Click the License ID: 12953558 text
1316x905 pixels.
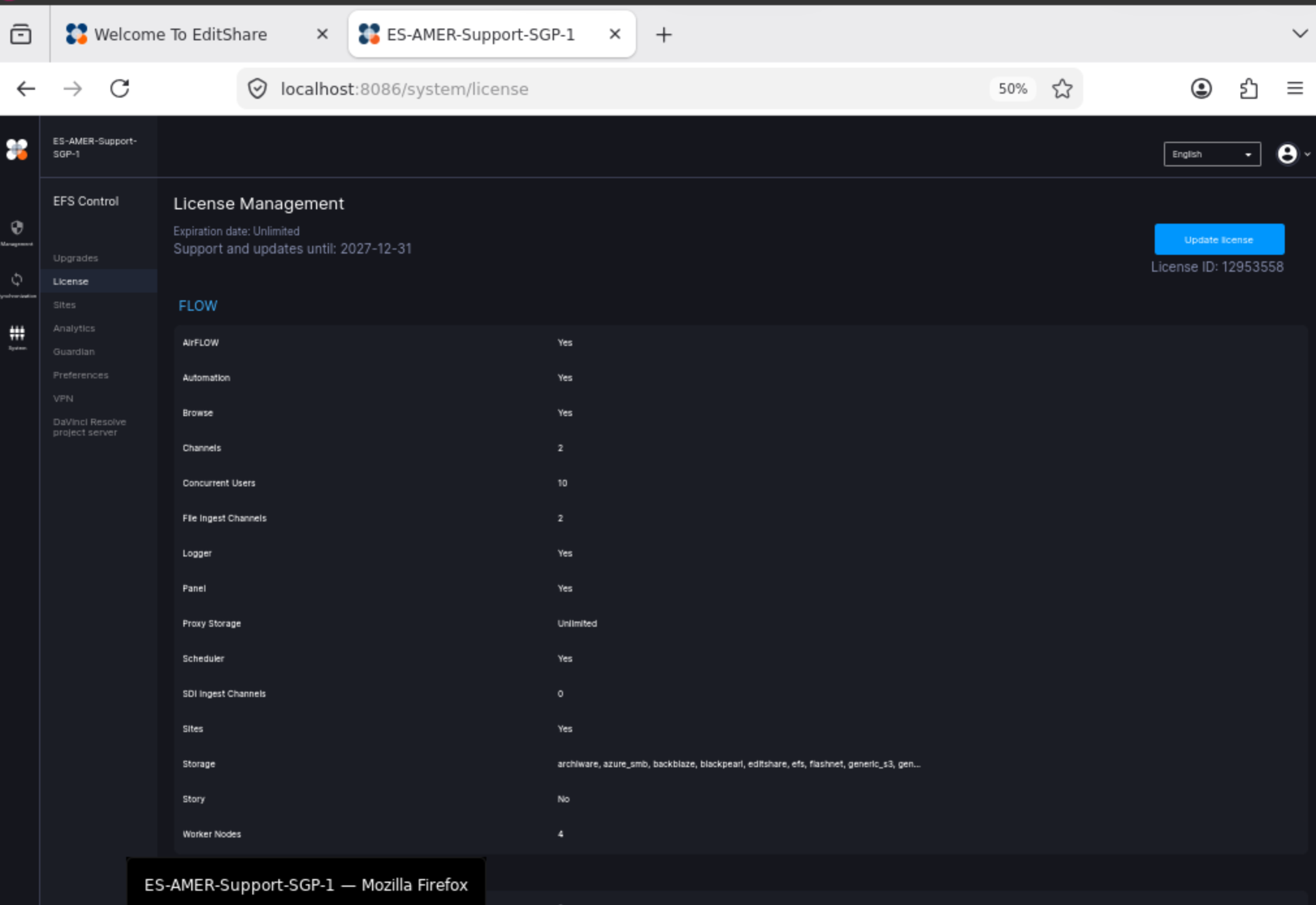[x=1217, y=267]
